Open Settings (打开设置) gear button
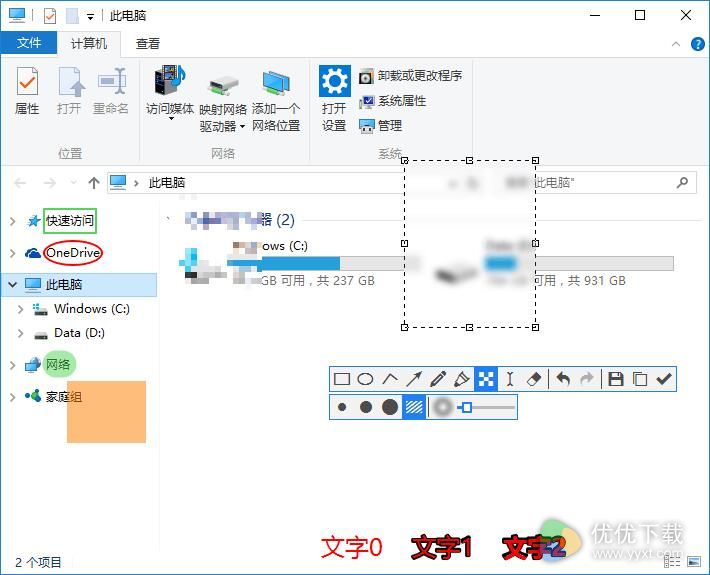710x575 pixels. click(x=334, y=99)
